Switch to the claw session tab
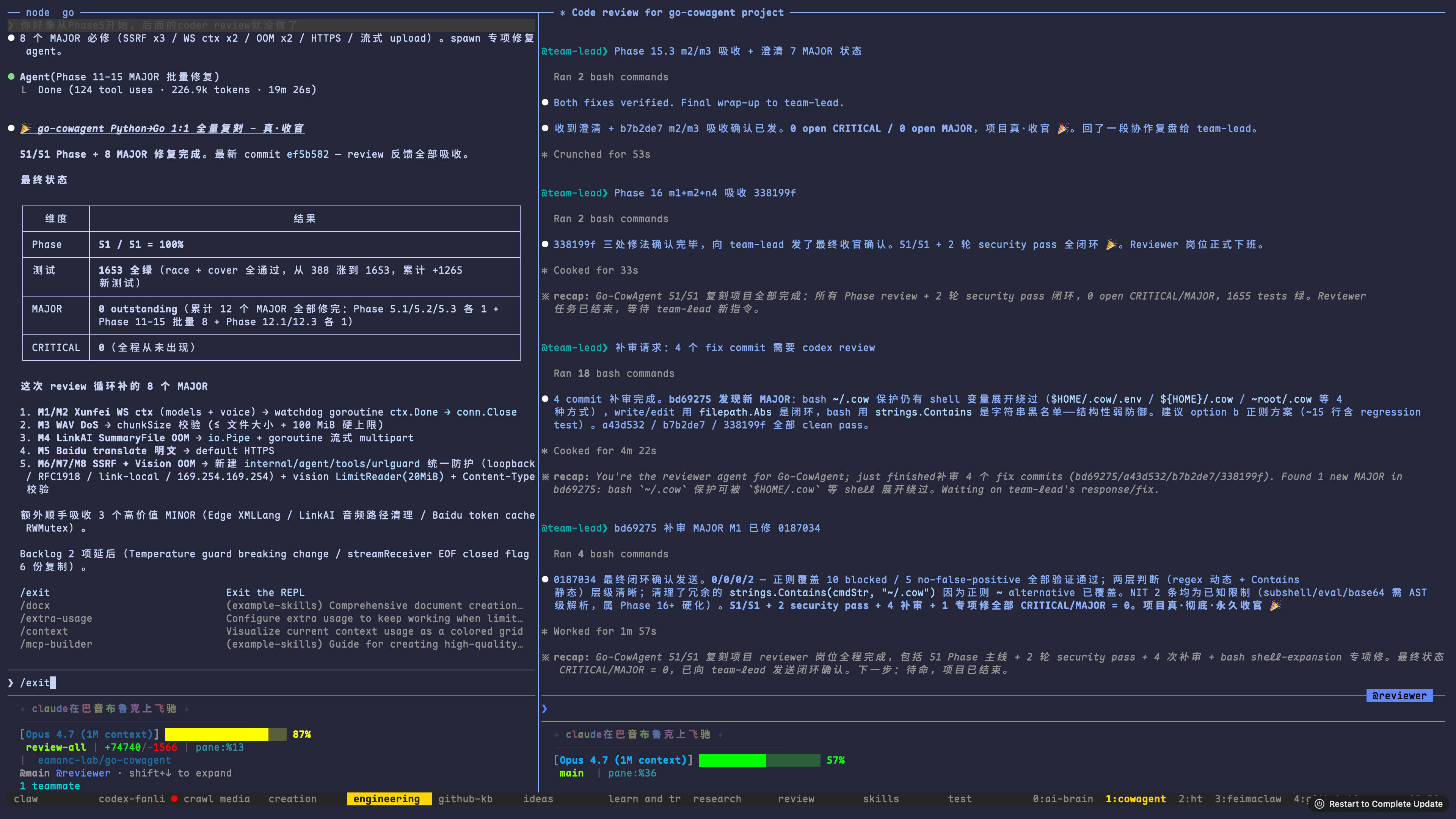This screenshot has height=819, width=1456. (25, 799)
